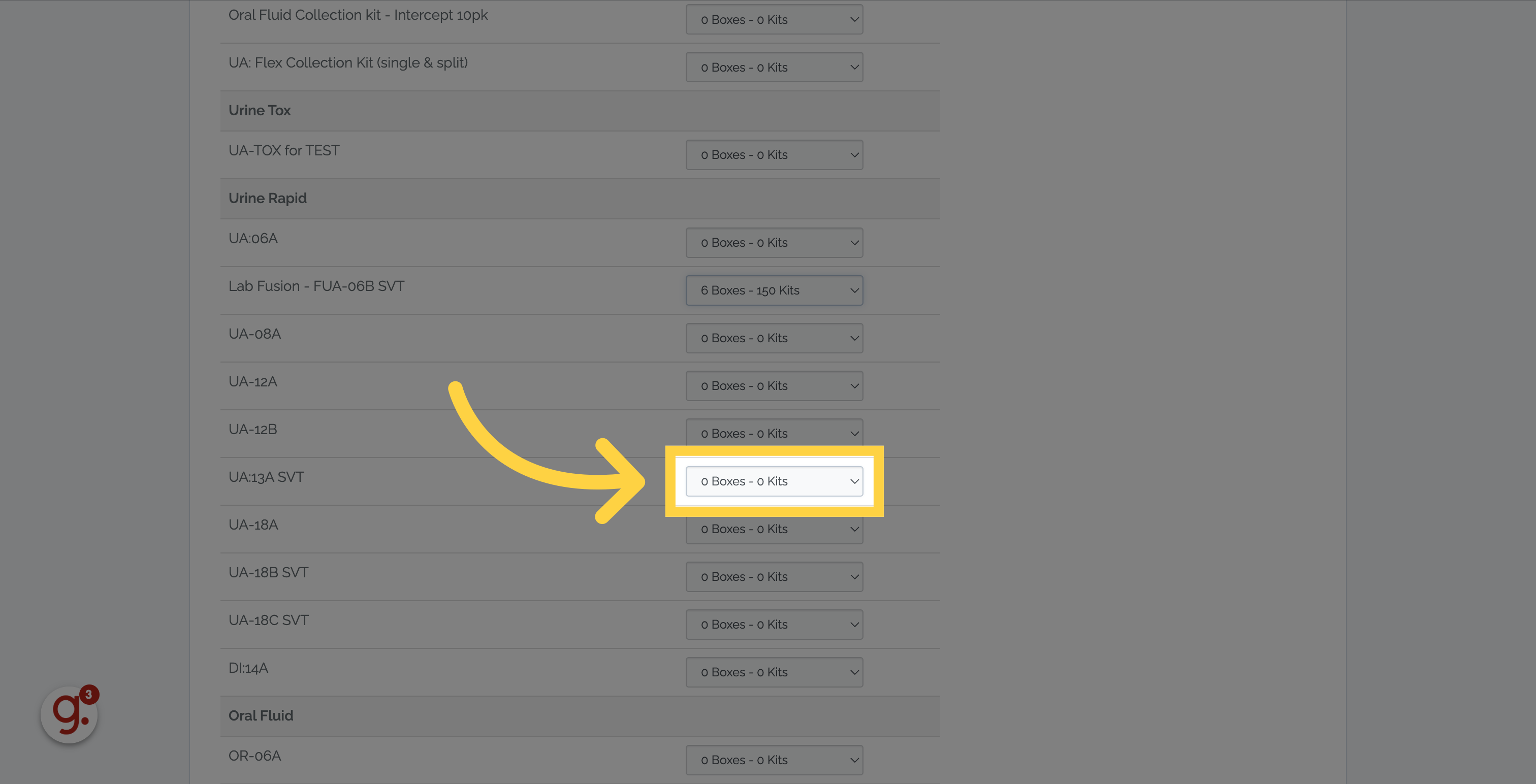Click the UA:13A SVT row label
Image resolution: width=1536 pixels, height=784 pixels.
(x=266, y=477)
